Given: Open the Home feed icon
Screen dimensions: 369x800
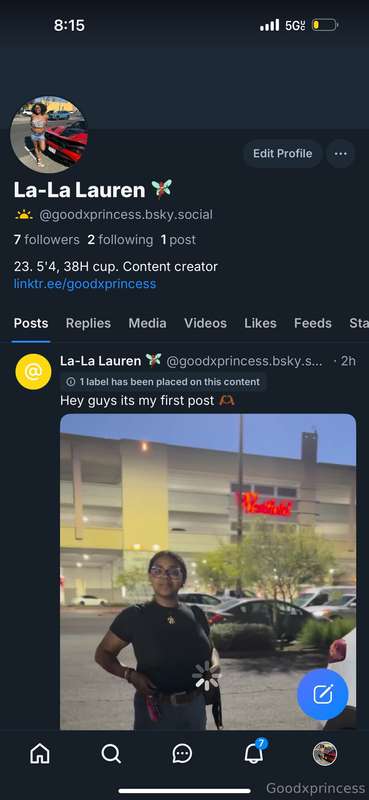Looking at the screenshot, I should 40,753.
